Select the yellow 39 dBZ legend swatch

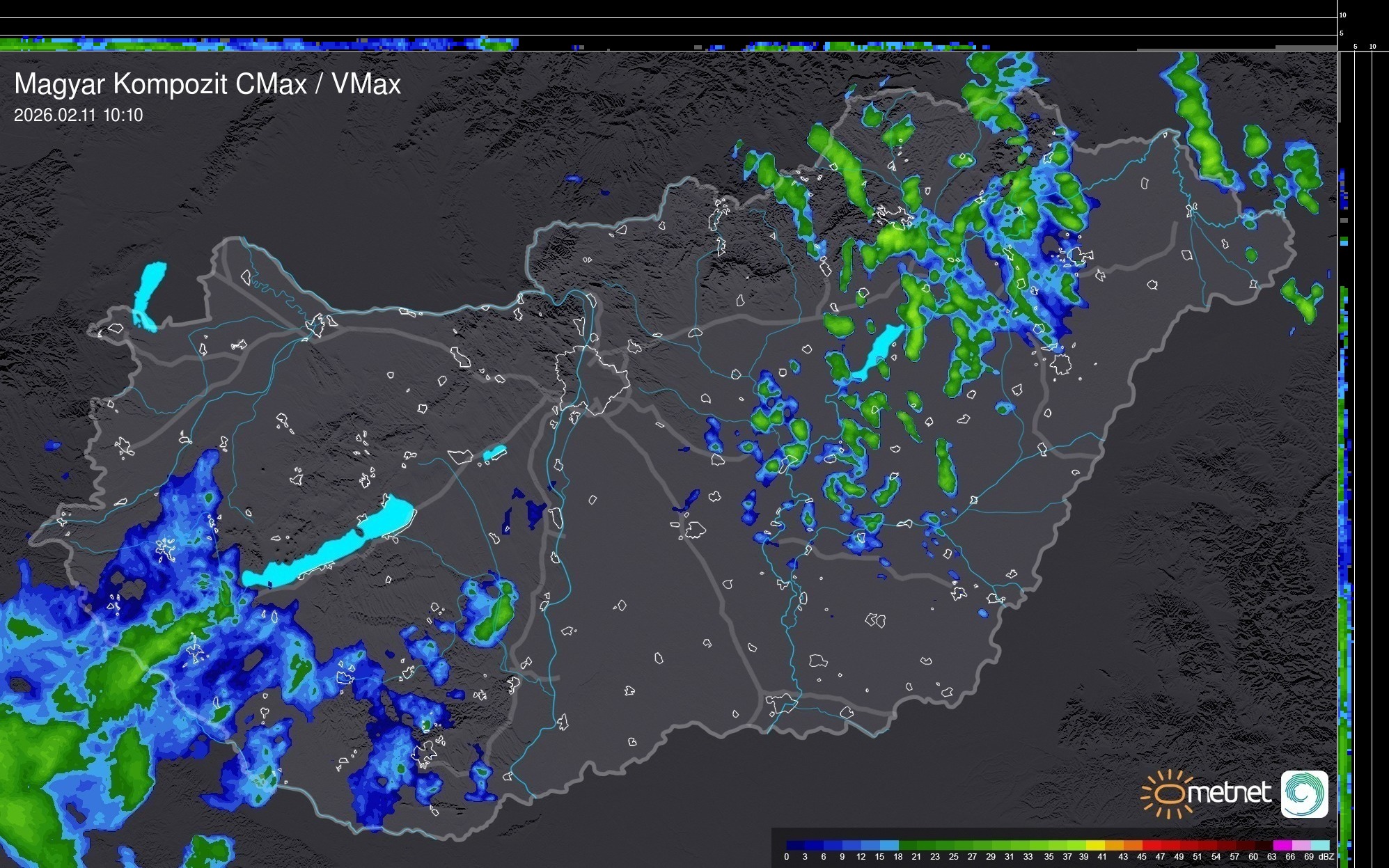[x=1095, y=845]
